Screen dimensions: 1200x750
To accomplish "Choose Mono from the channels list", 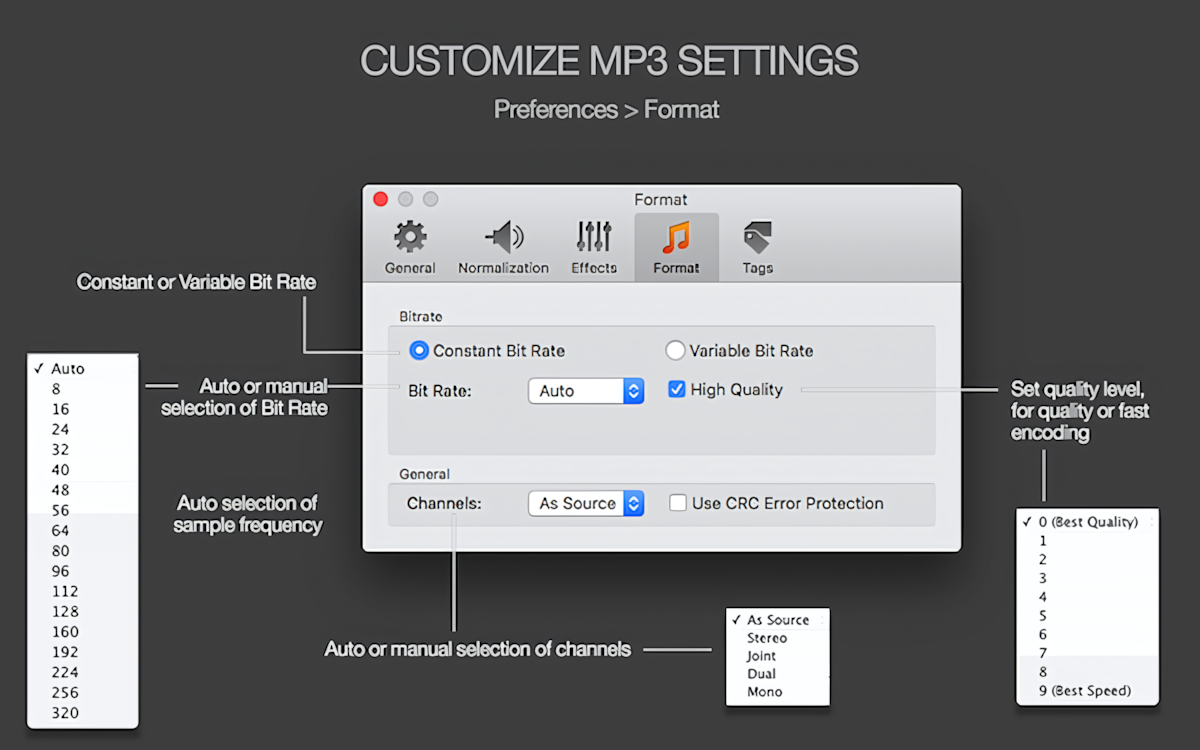I will [765, 691].
